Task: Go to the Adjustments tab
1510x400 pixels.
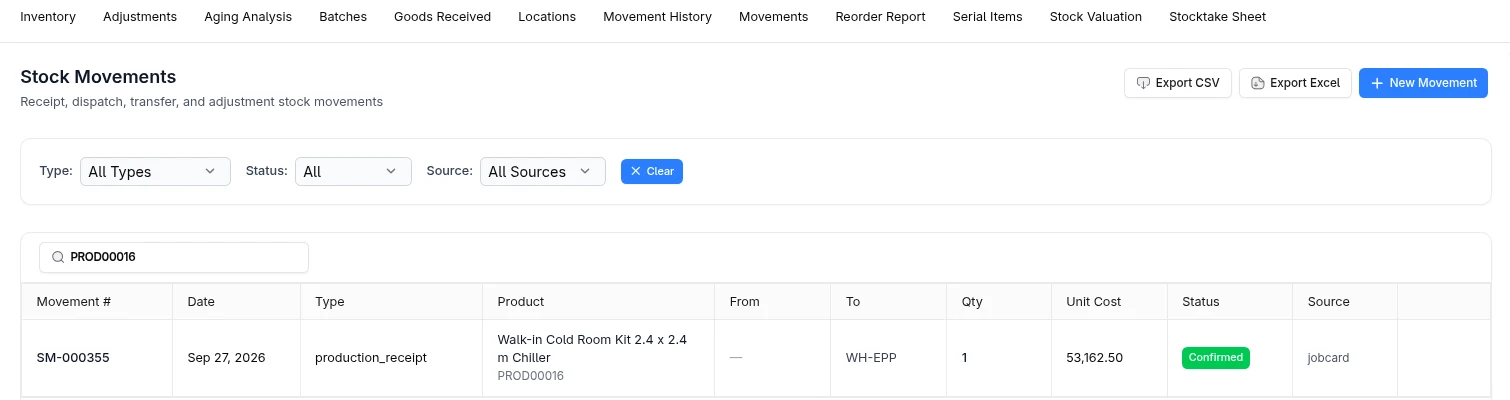Action: pyautogui.click(x=140, y=17)
